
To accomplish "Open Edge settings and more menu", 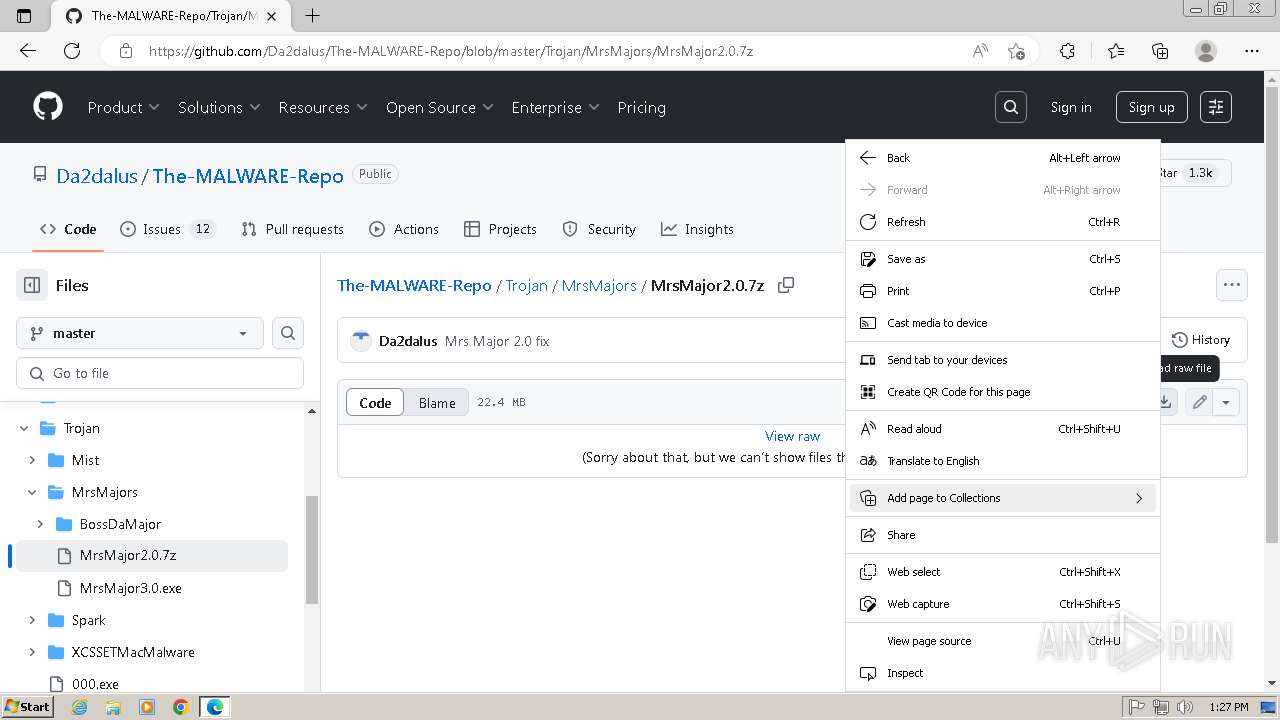I will [1252, 51].
